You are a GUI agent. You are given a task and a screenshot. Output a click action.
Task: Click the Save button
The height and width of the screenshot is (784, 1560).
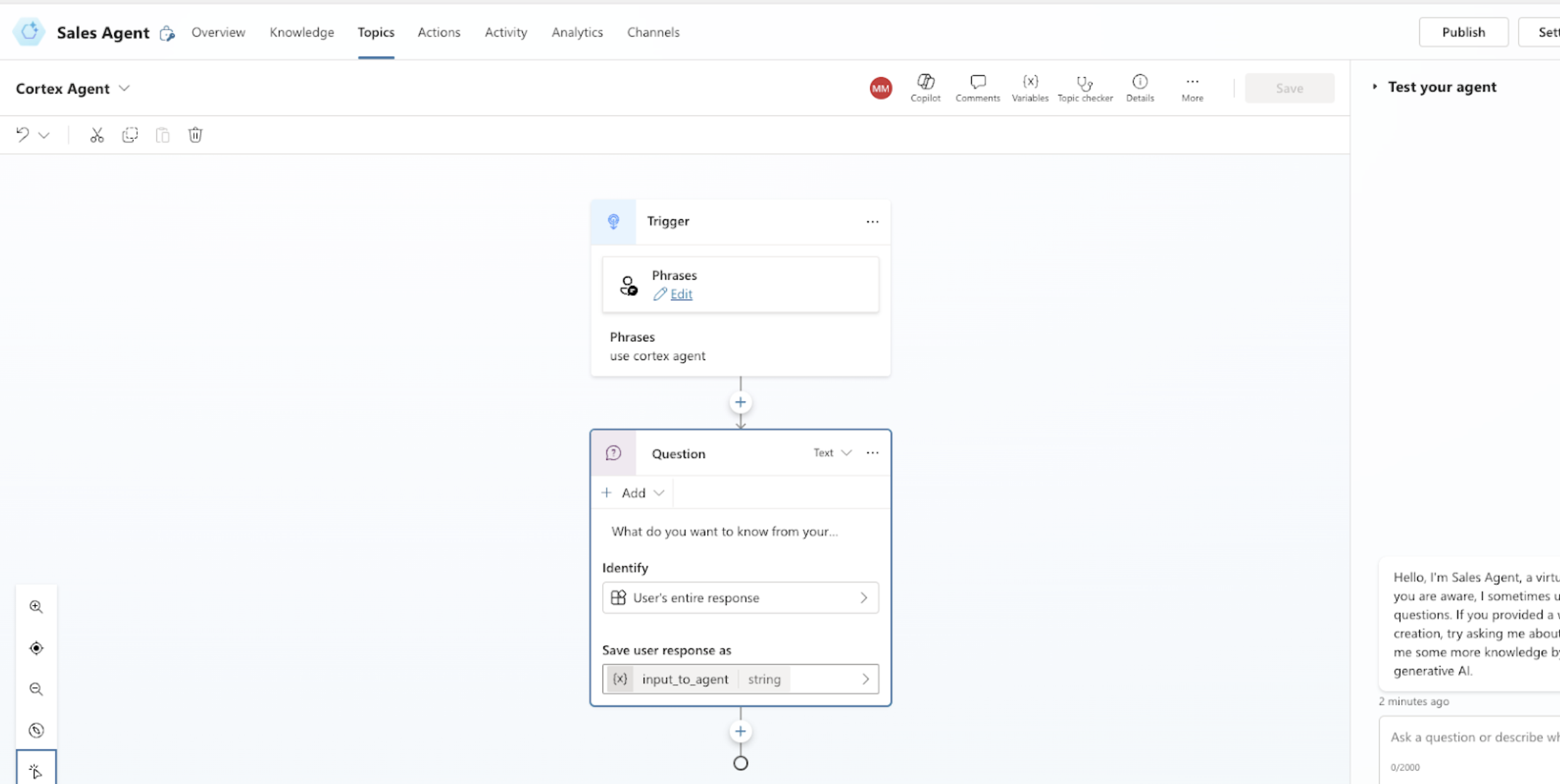click(x=1289, y=89)
